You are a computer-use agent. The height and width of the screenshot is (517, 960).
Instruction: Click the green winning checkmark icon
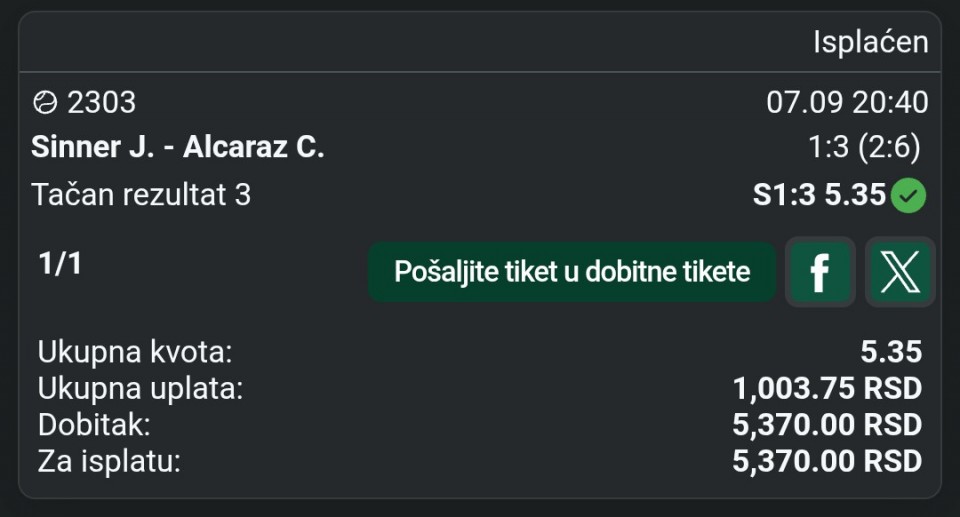point(909,195)
